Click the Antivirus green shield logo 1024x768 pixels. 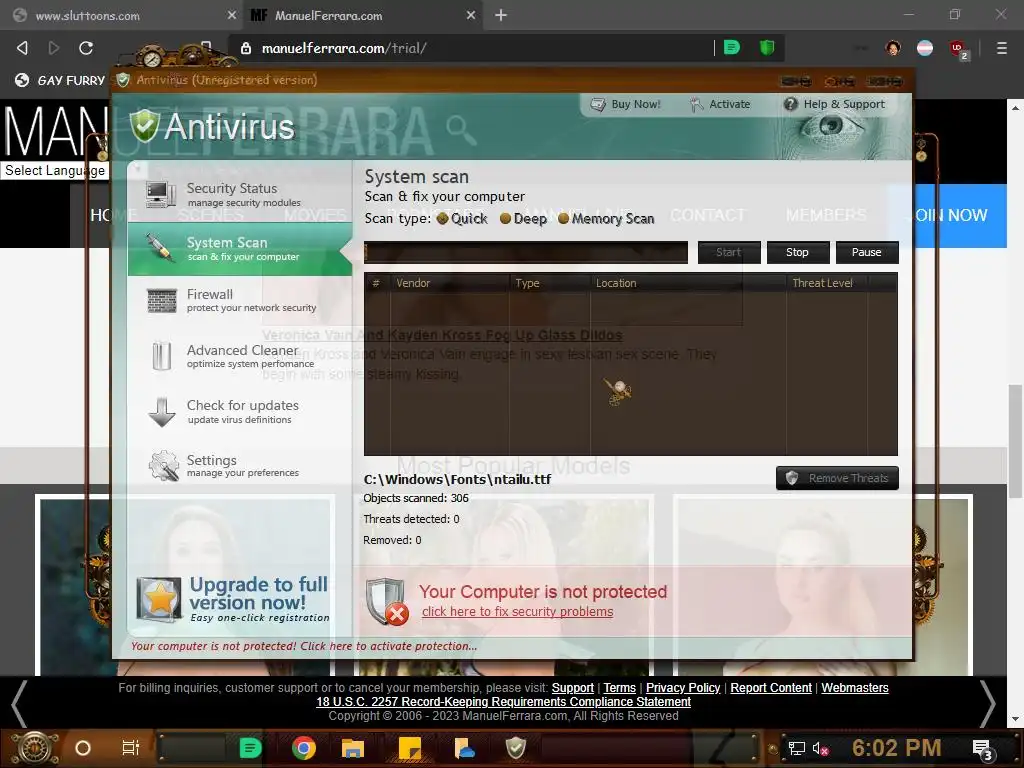click(144, 125)
